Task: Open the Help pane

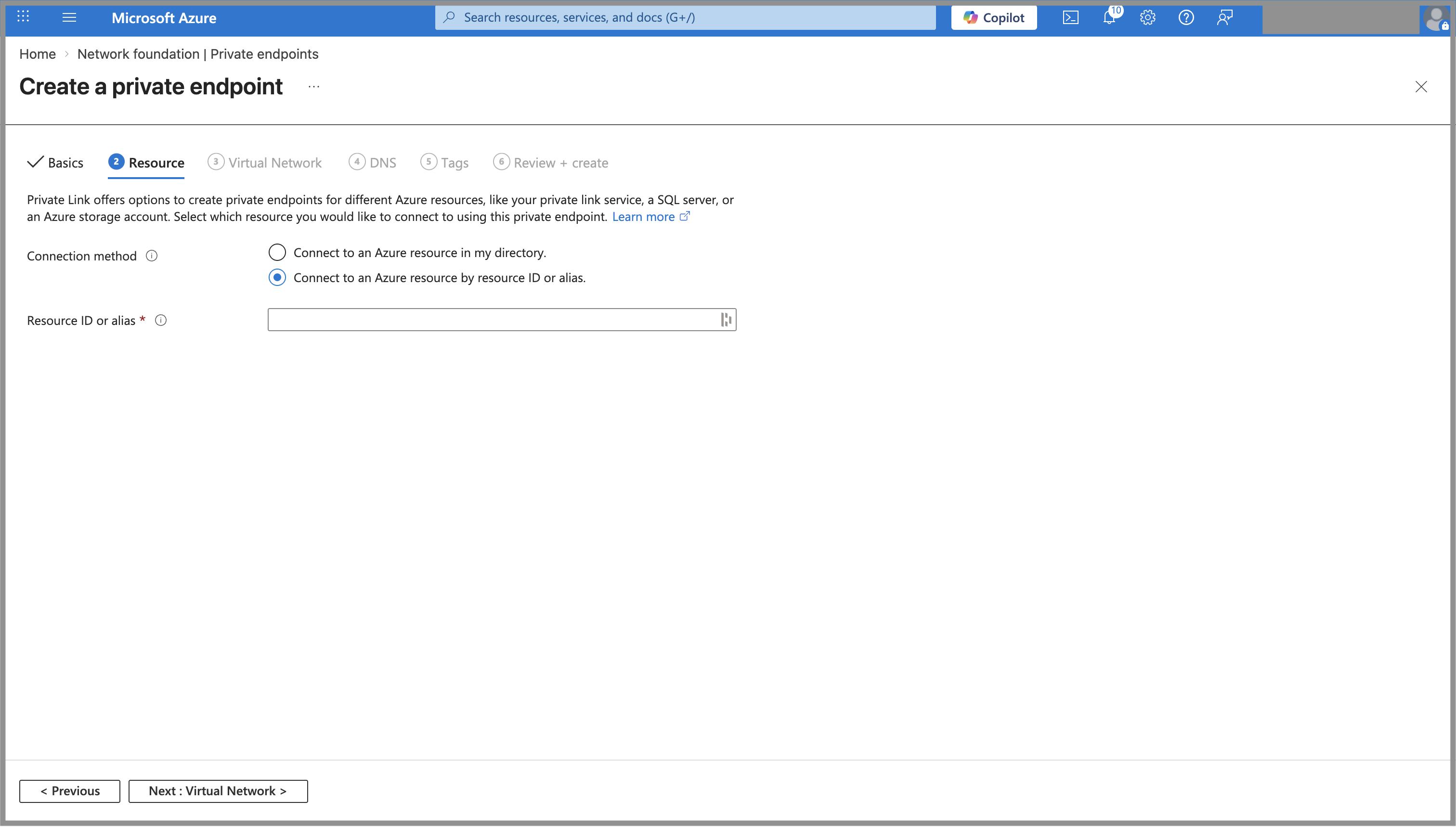Action: pyautogui.click(x=1186, y=17)
